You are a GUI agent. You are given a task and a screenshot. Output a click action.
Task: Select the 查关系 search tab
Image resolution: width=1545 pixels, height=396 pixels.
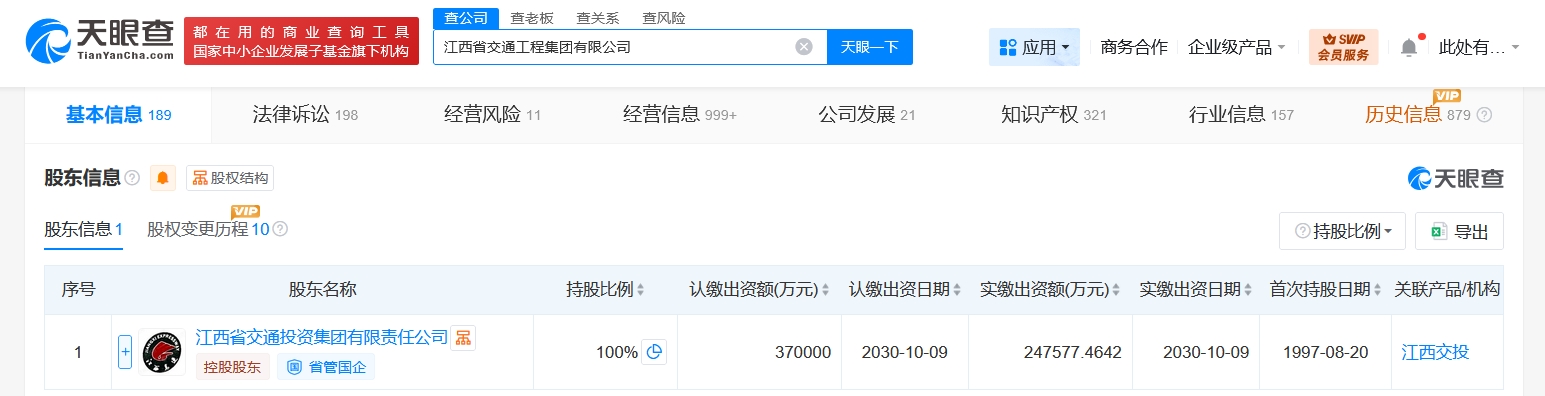point(598,17)
